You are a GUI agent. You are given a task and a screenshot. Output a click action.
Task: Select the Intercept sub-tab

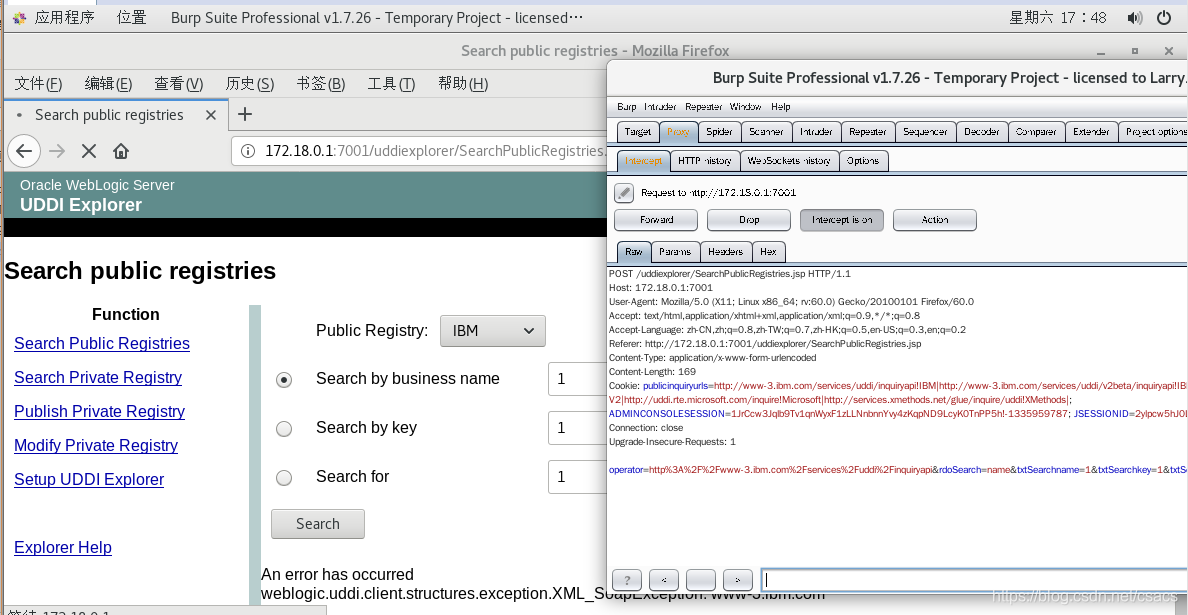click(644, 161)
